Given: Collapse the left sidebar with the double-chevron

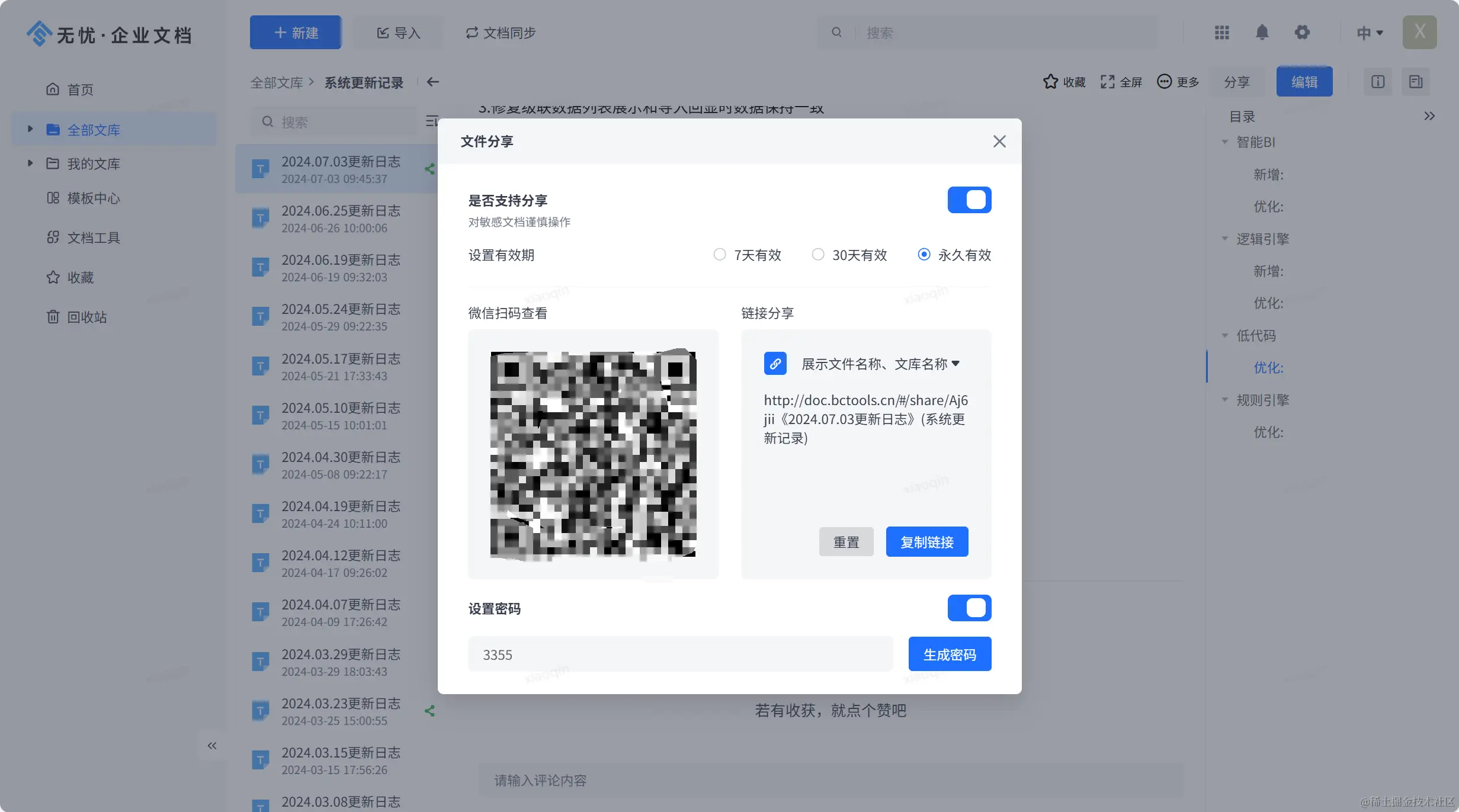Looking at the screenshot, I should (211, 746).
